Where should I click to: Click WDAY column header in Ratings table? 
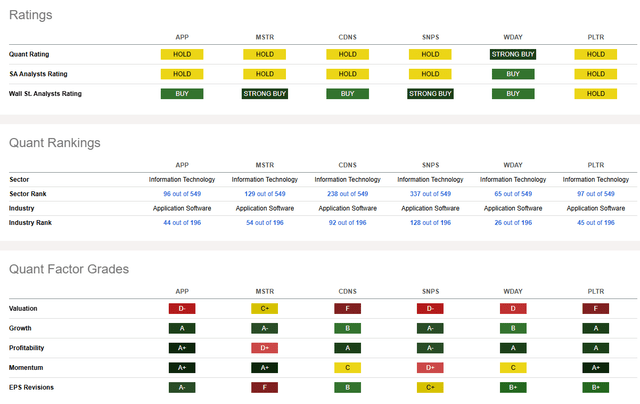point(513,37)
